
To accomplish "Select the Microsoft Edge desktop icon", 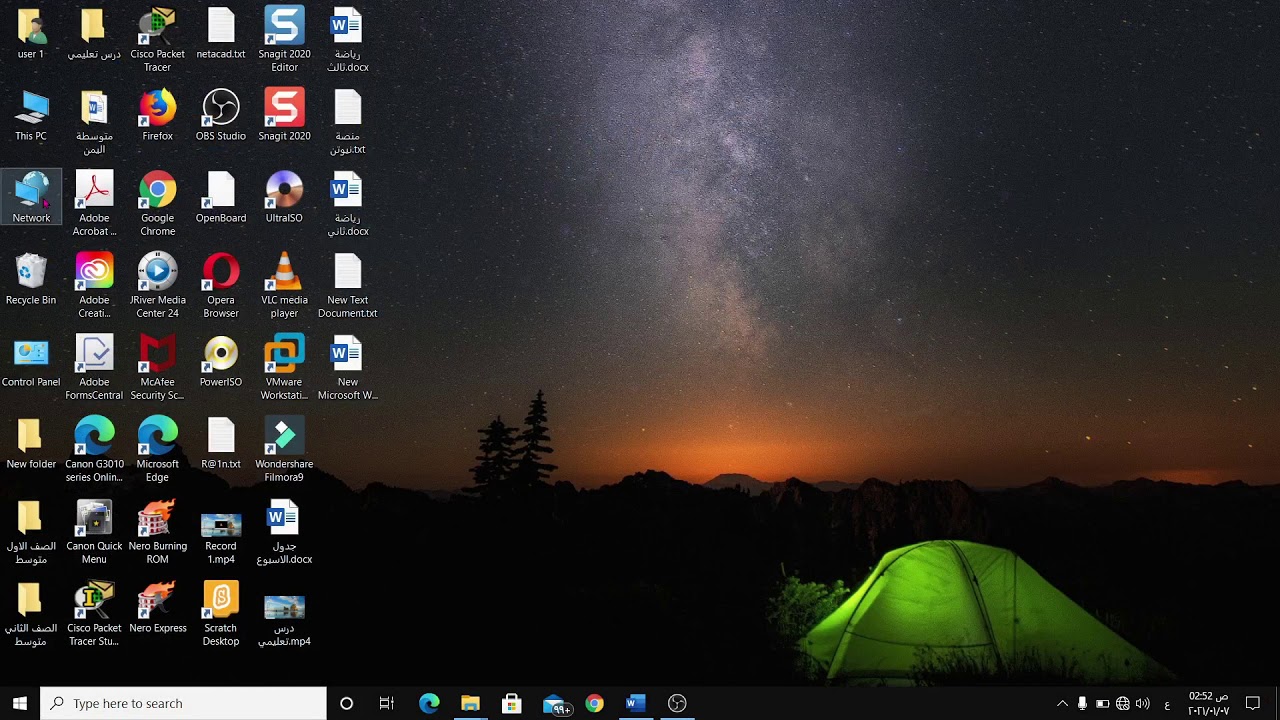I will [x=157, y=449].
